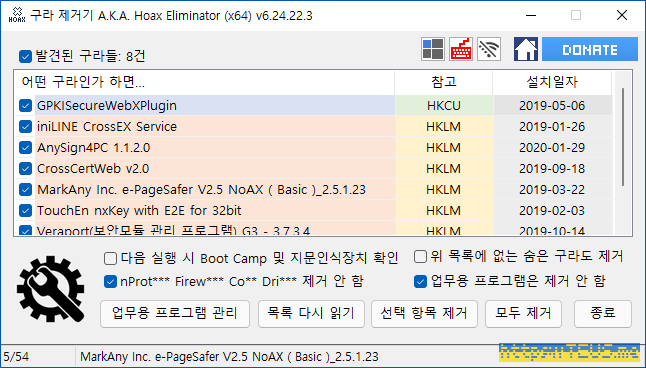
Task: Enable '위 목록에 없는 숨은 구라도 제거' checkbox
Action: [x=420, y=256]
